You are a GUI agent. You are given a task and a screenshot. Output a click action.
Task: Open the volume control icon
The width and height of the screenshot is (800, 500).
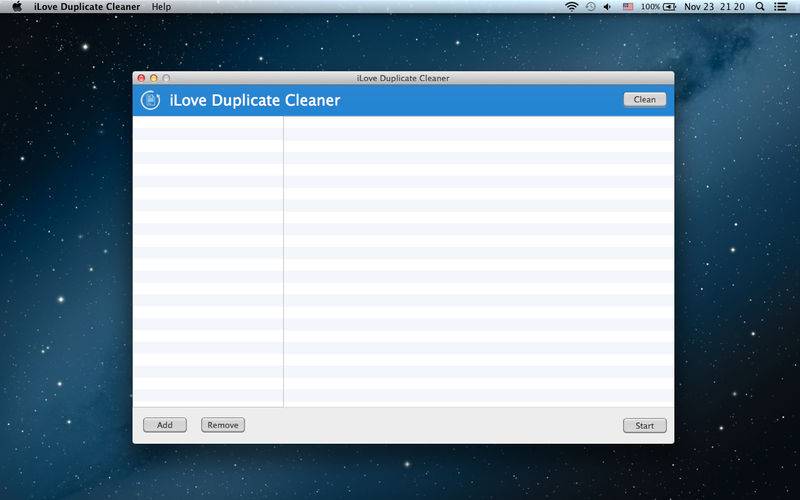pyautogui.click(x=607, y=7)
